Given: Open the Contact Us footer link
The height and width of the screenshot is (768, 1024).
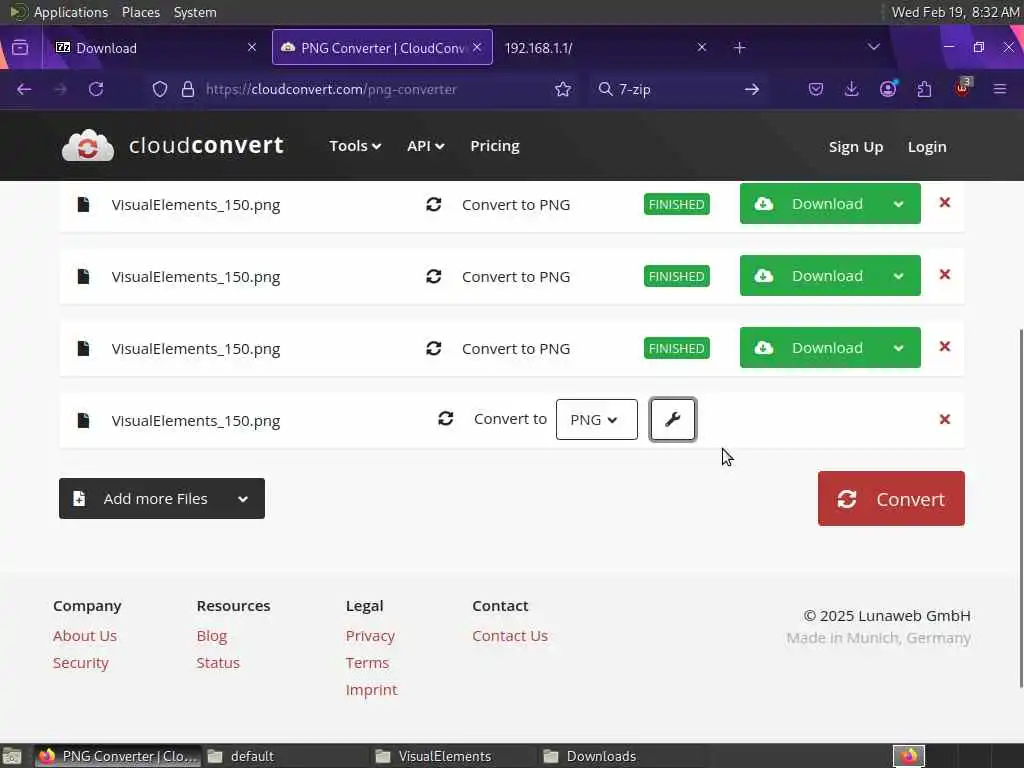Looking at the screenshot, I should [x=510, y=636].
